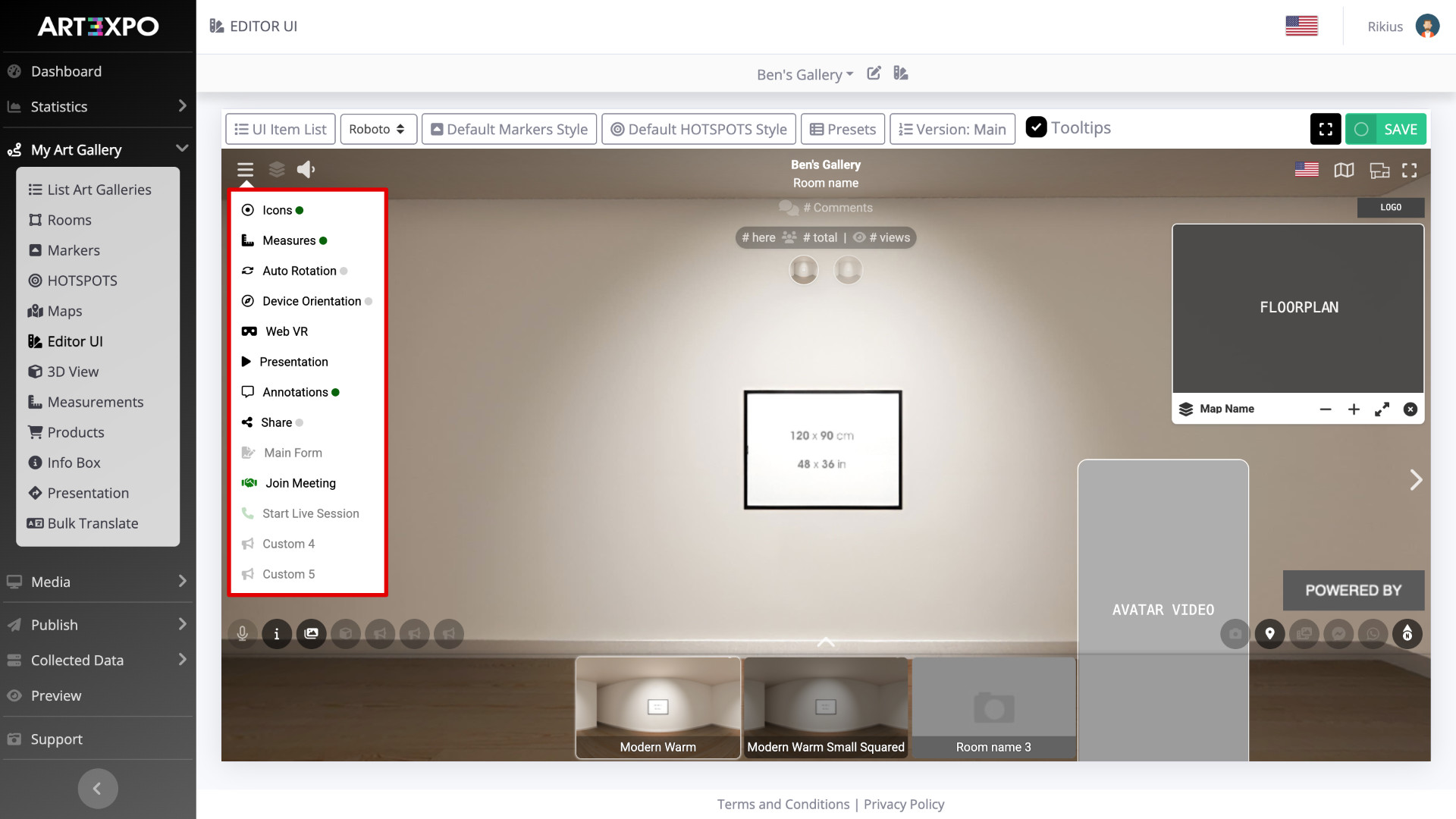Close the floorplan map panel
This screenshot has width=1456, height=819.
(x=1410, y=409)
